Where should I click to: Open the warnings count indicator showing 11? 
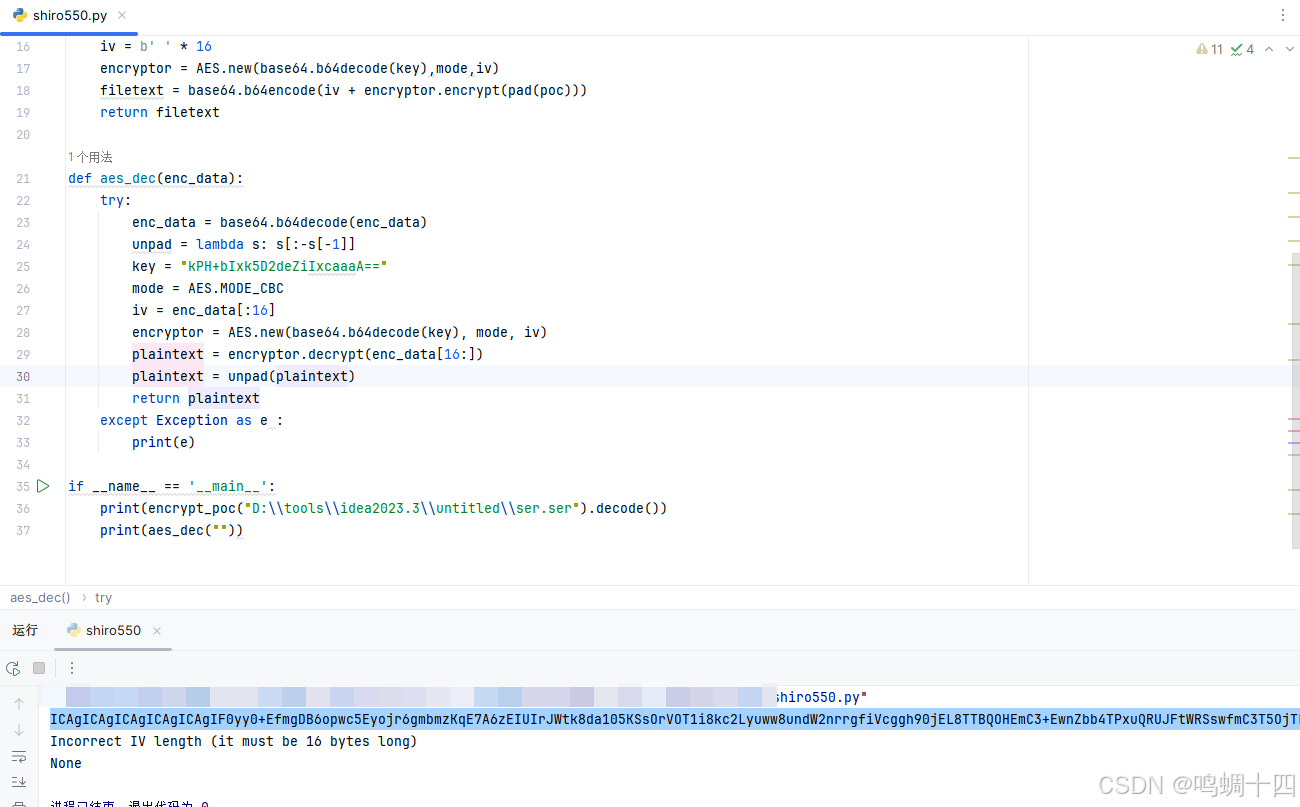pyautogui.click(x=1209, y=49)
